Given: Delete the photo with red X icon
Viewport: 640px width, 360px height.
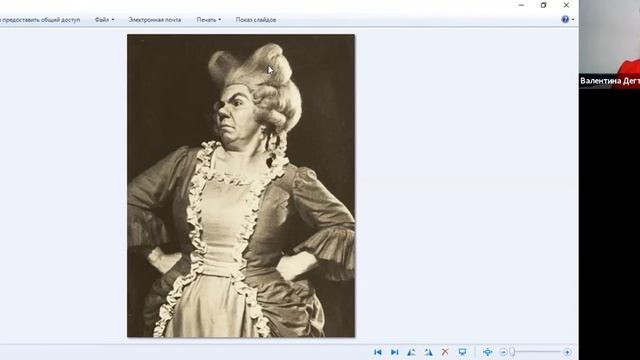Looking at the screenshot, I should point(445,352).
